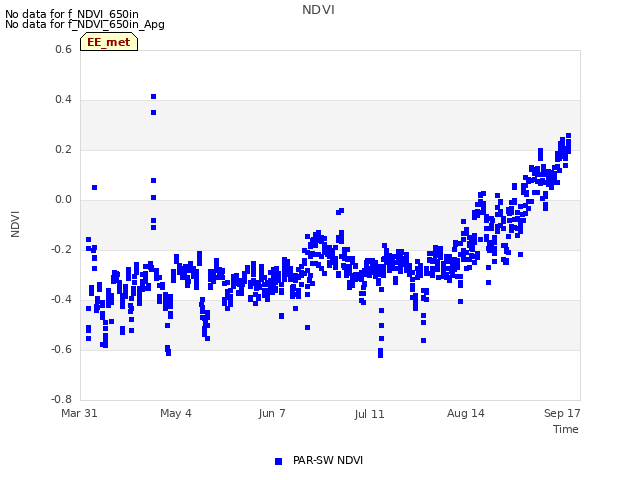Click the 'No data for f_NDVI_650in_Apg' message

coord(85,24)
